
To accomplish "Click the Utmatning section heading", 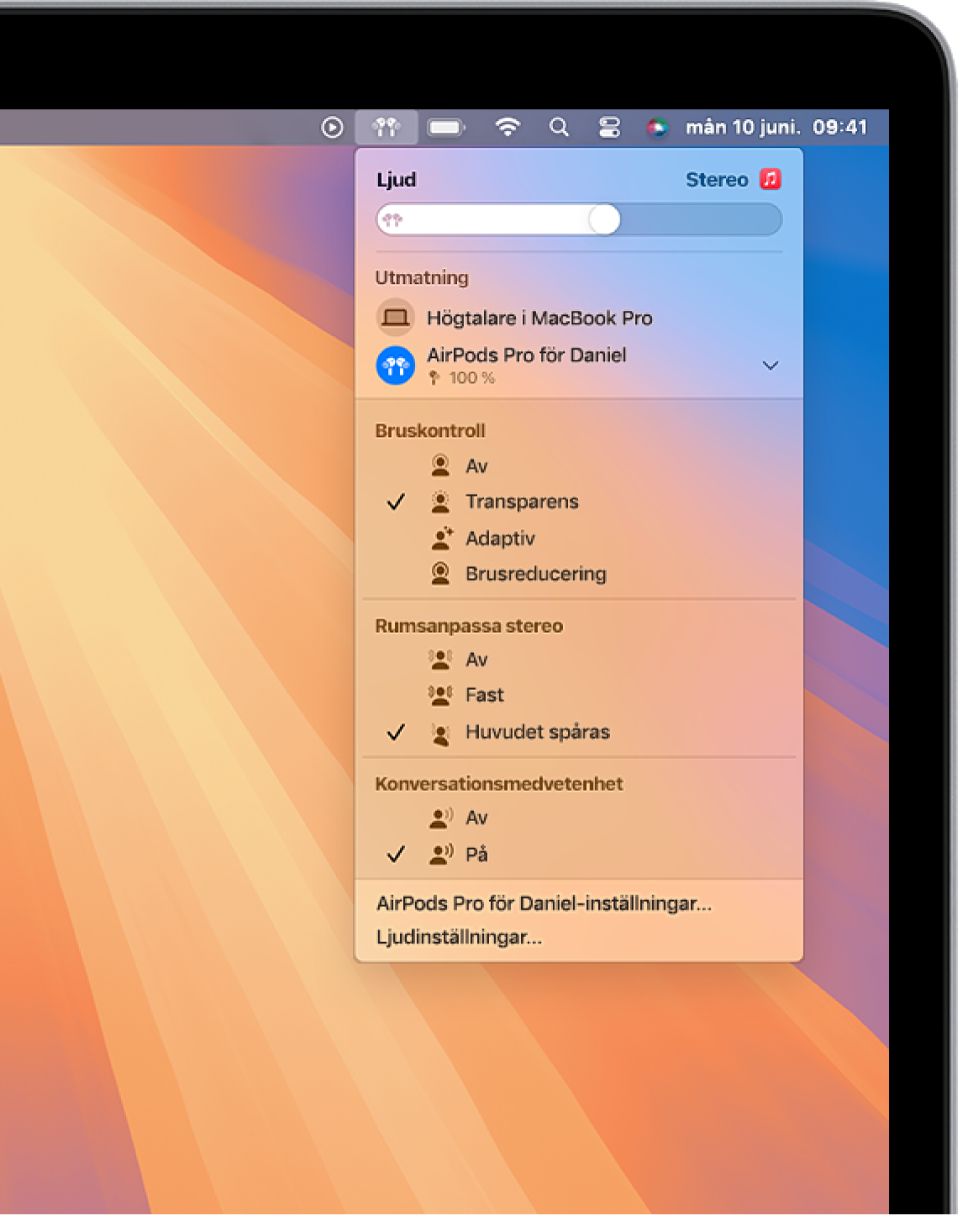I will click(422, 278).
